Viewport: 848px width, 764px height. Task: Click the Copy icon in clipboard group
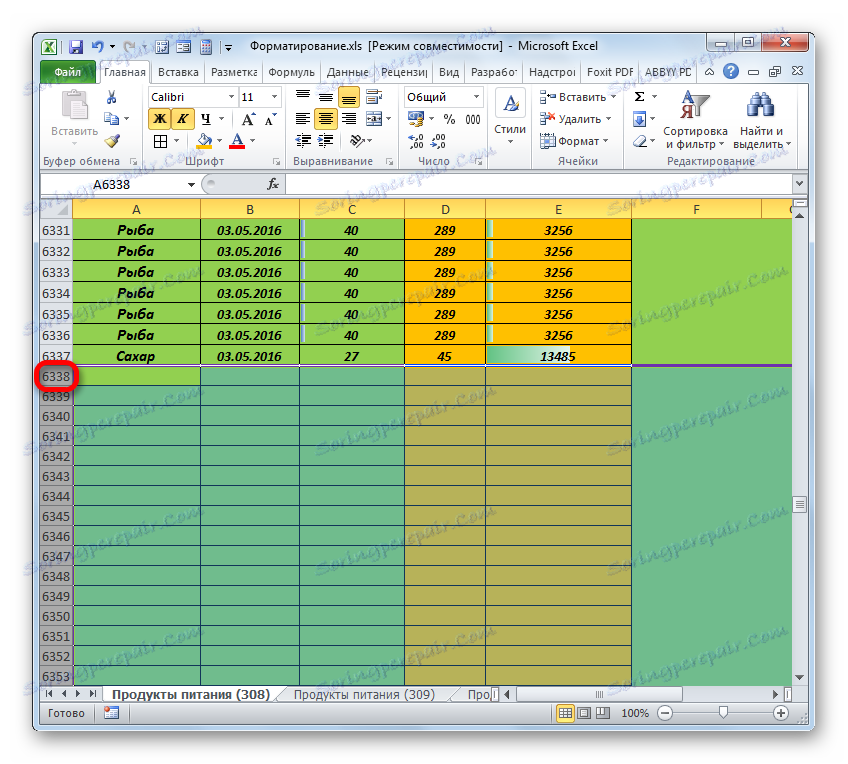click(111, 118)
